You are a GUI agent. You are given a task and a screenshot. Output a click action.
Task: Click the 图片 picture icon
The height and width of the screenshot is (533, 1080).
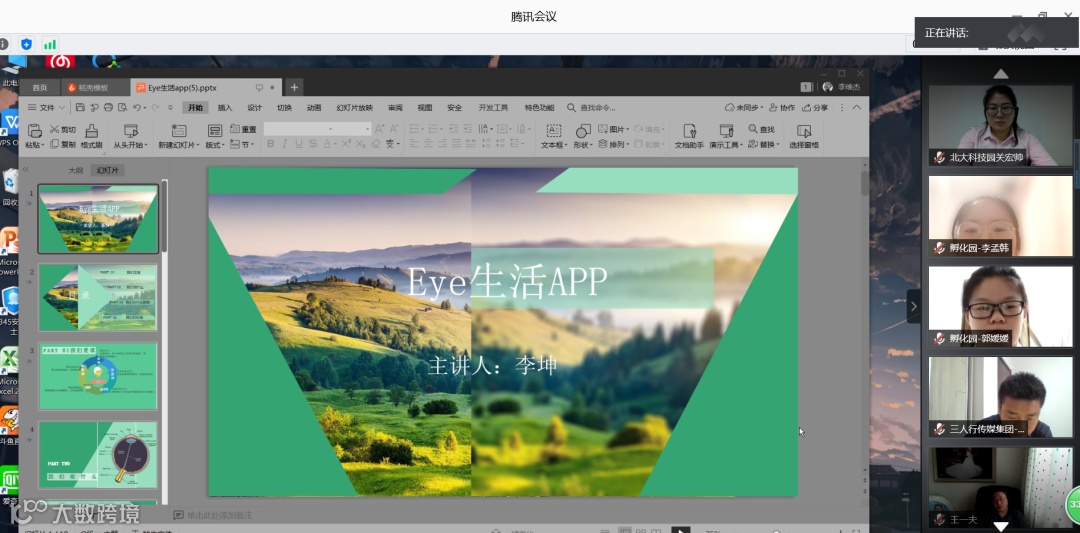[x=603, y=129]
